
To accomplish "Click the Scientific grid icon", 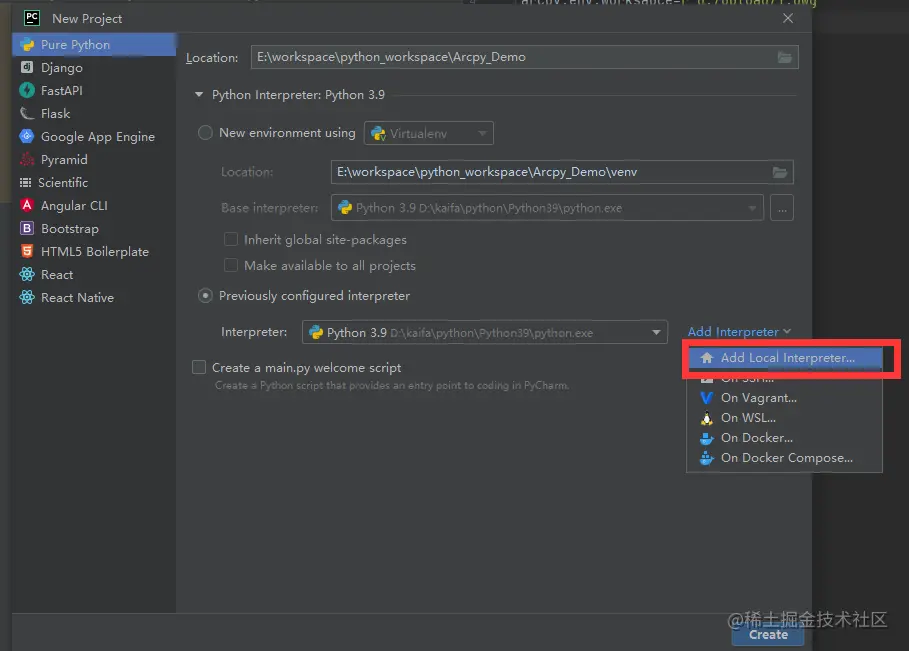I will [26, 183].
